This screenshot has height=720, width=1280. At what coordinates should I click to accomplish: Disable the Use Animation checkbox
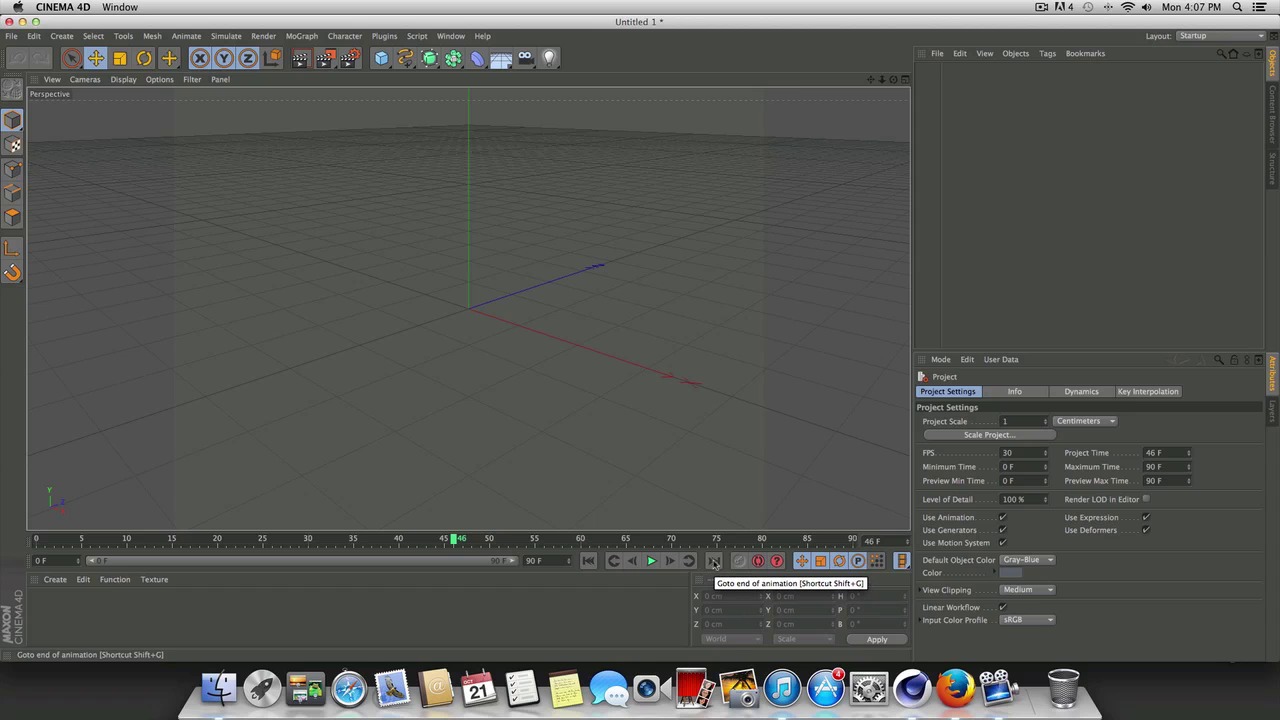(1002, 518)
